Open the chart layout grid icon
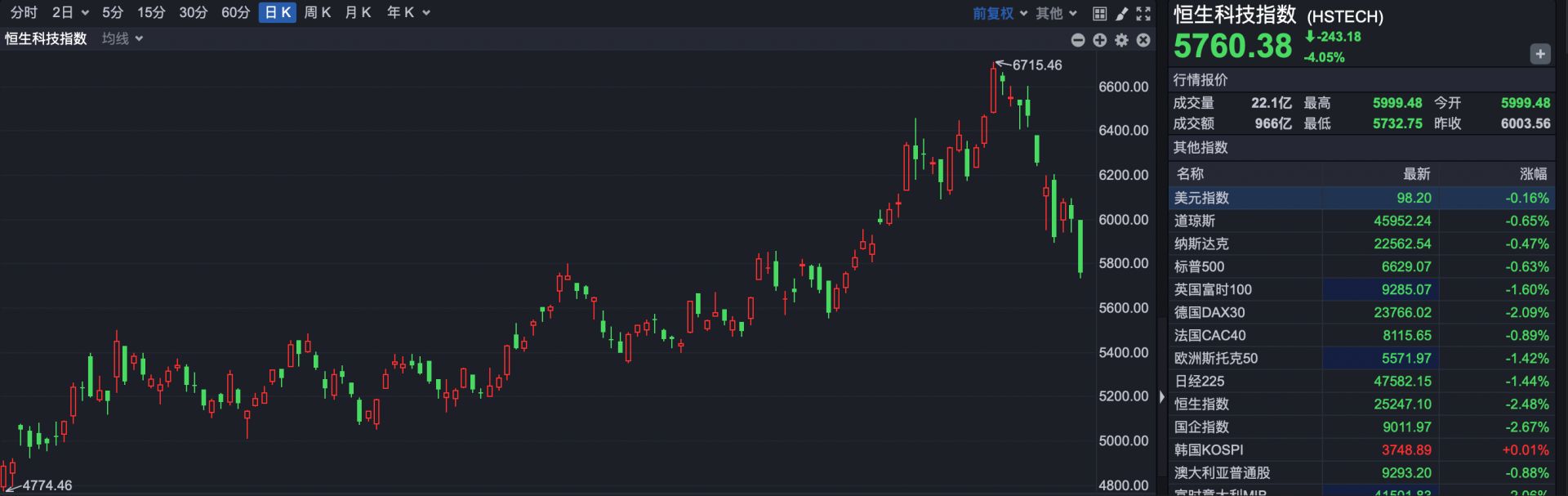1568x496 pixels. 1099,13
